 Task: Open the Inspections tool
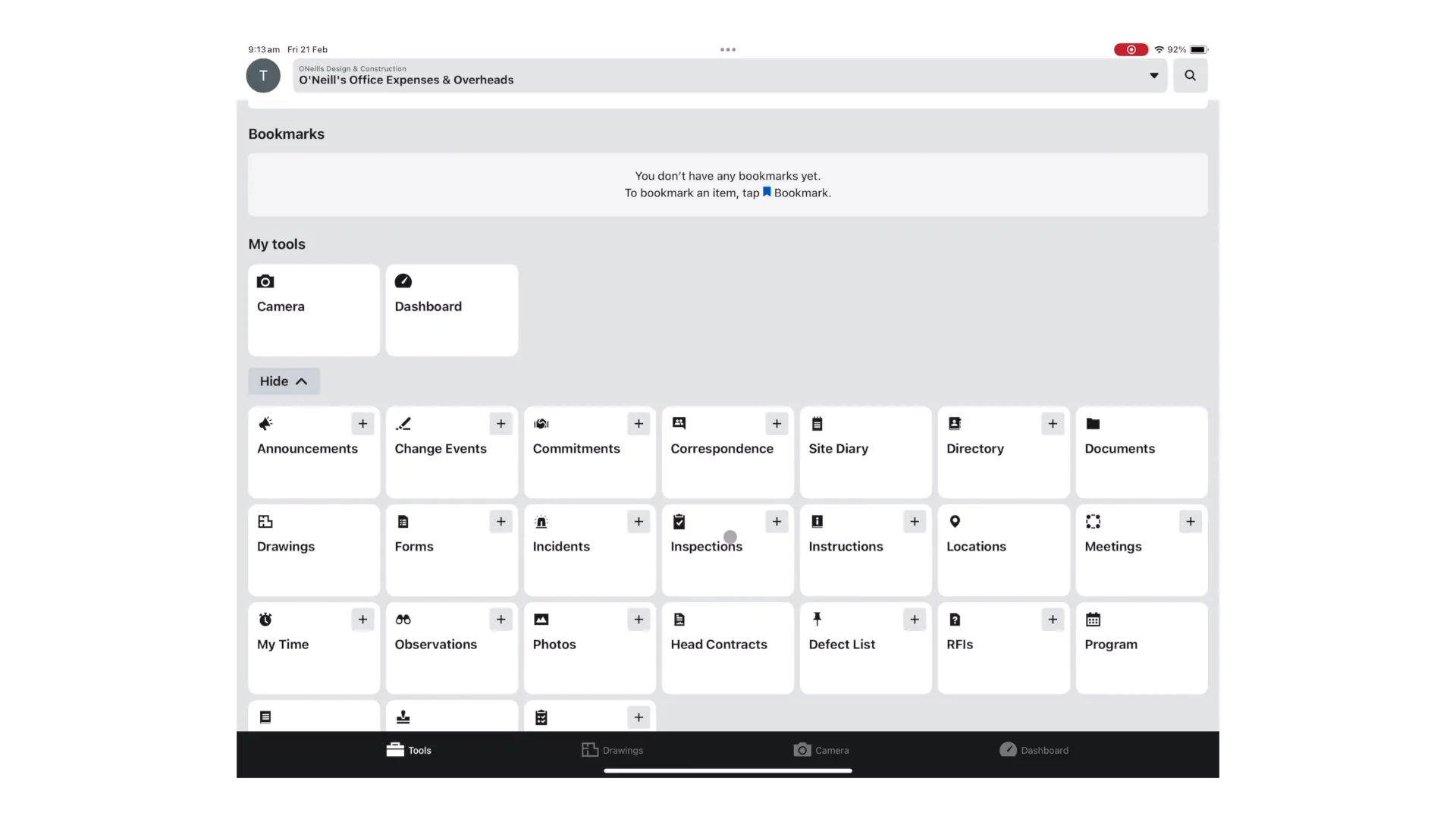pos(727,551)
